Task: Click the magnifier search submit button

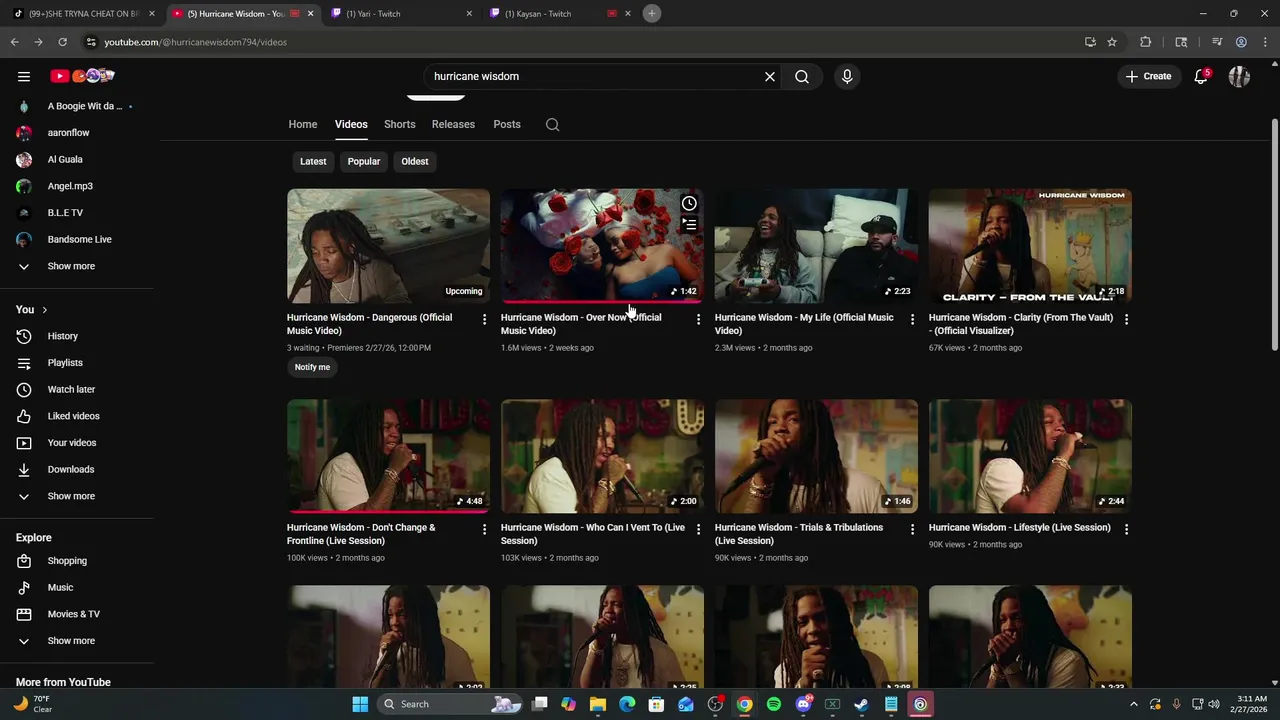Action: pos(802,76)
